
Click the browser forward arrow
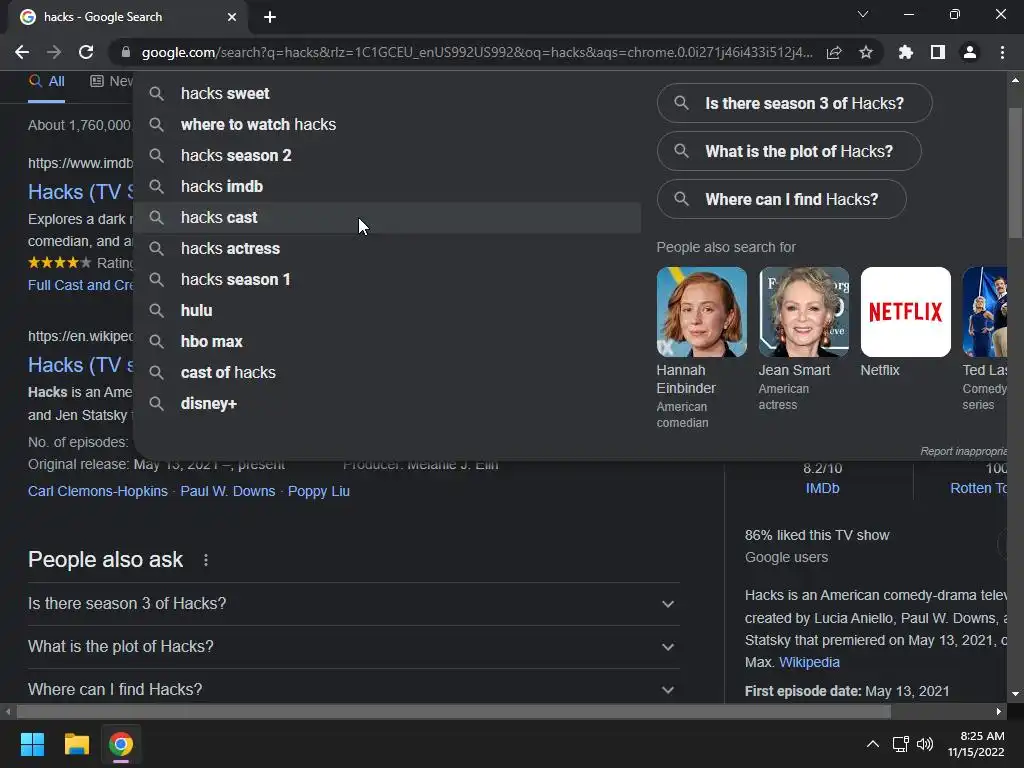coord(54,52)
